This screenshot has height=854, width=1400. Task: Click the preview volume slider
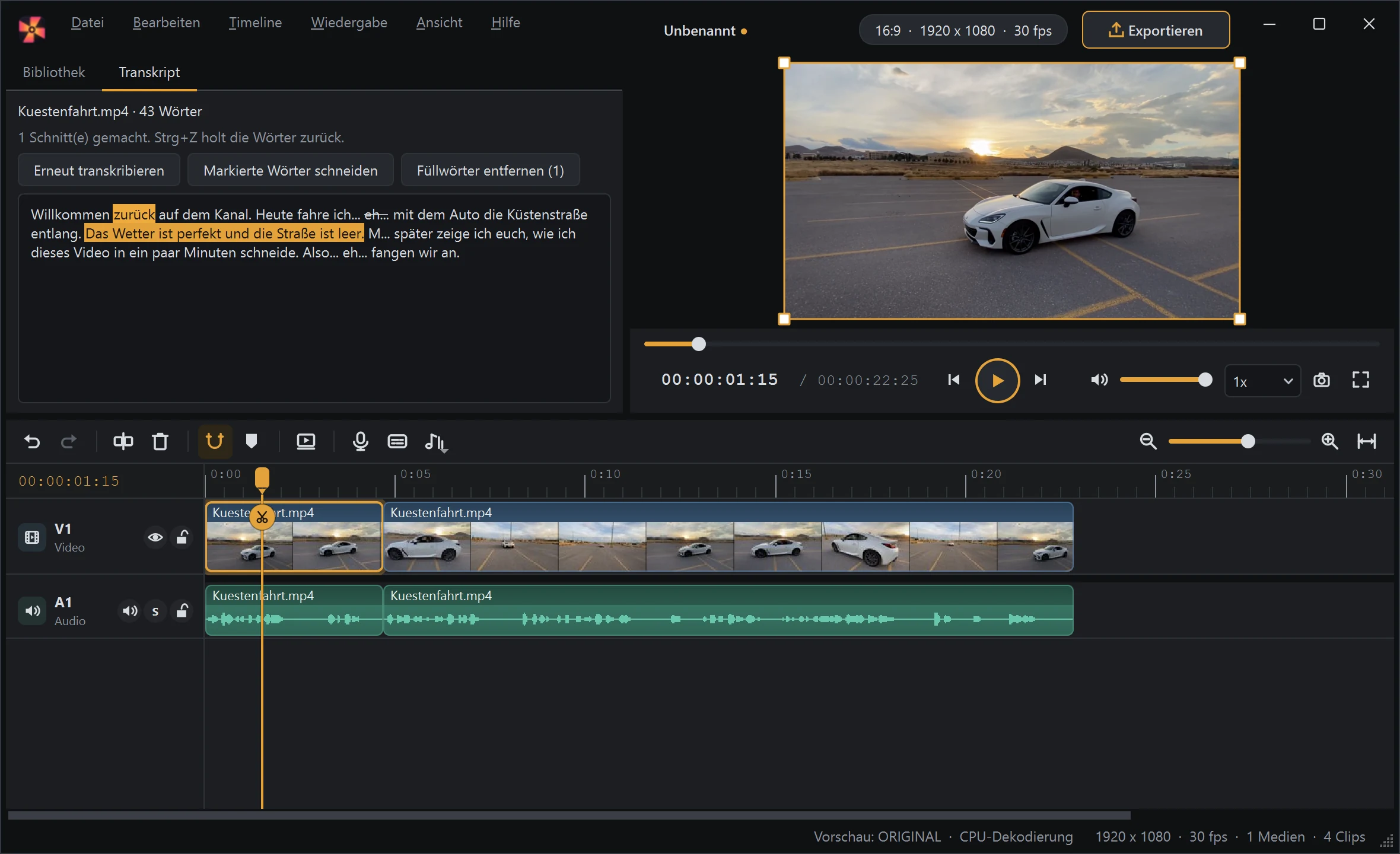tap(1163, 380)
